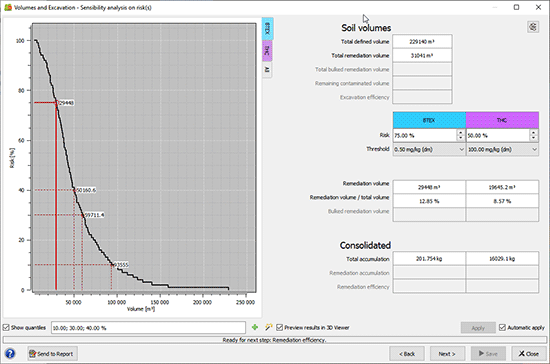Image resolution: width=550 pixels, height=364 pixels.
Task: Click the magic wand icon beside quantiles
Action: (x=269, y=327)
